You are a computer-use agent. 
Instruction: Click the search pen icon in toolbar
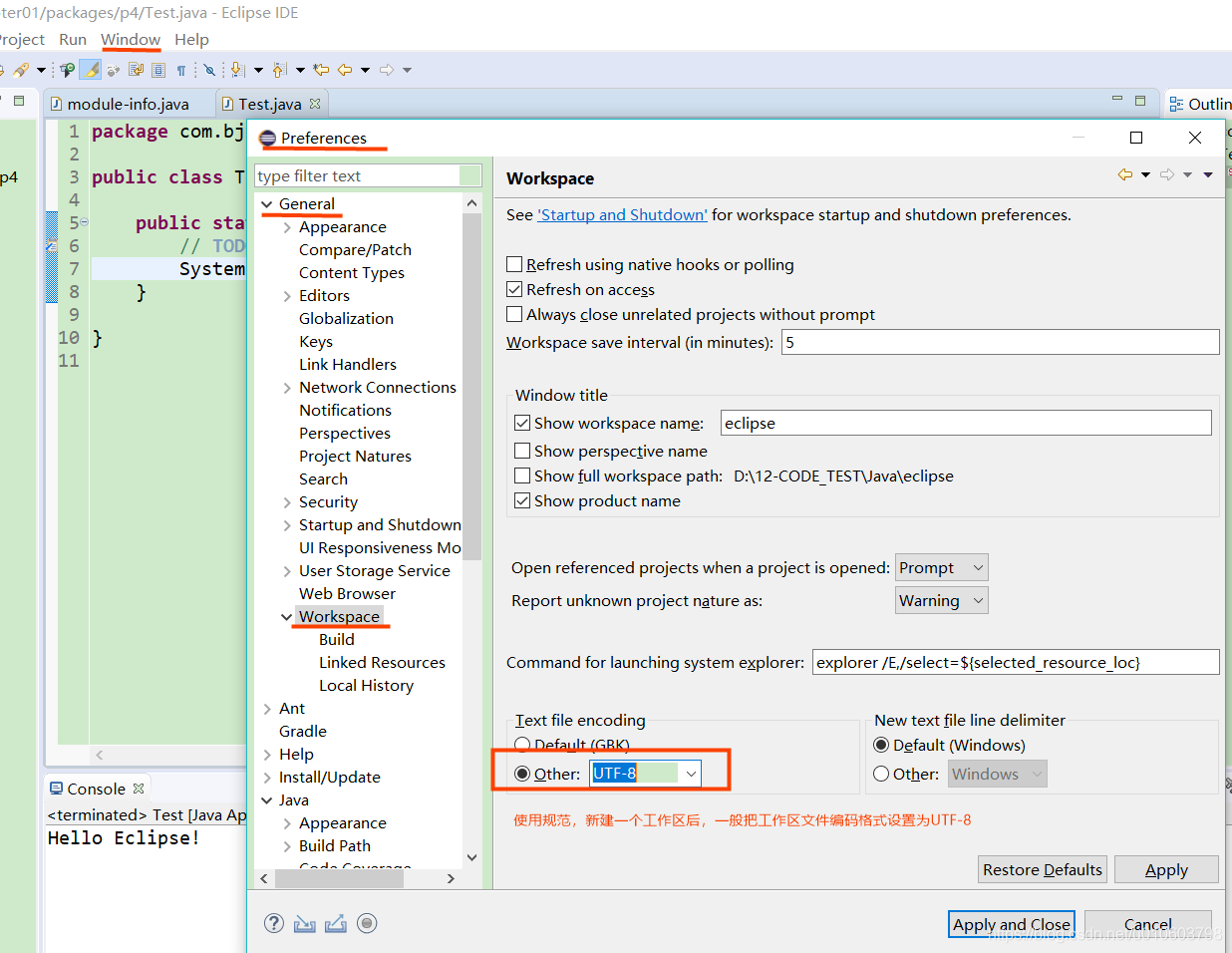coord(21,70)
